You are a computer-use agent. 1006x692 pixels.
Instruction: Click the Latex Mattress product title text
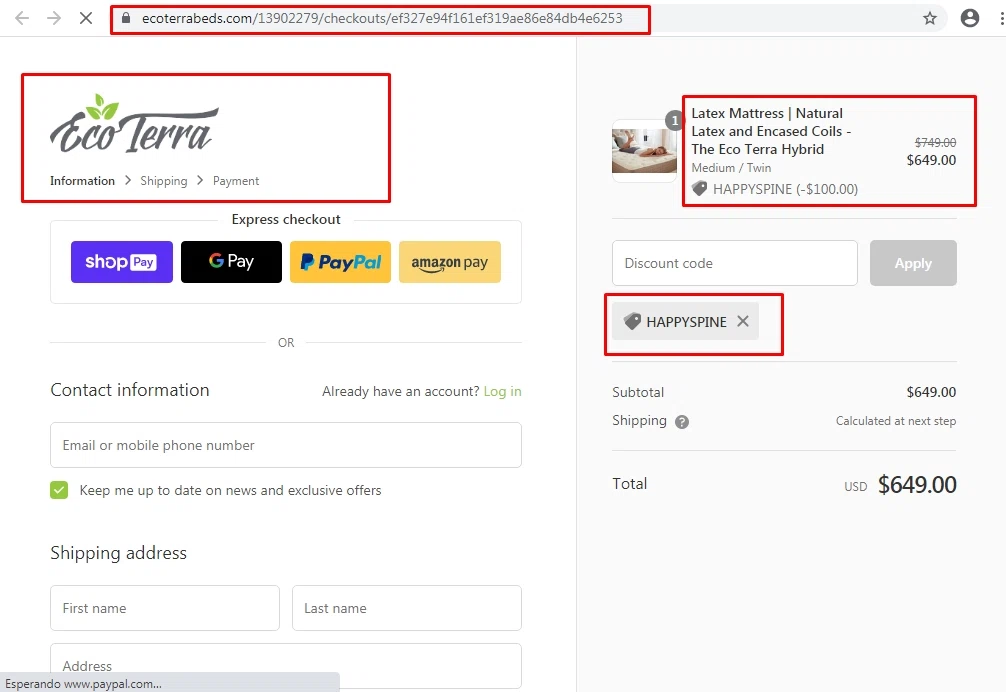click(x=771, y=131)
